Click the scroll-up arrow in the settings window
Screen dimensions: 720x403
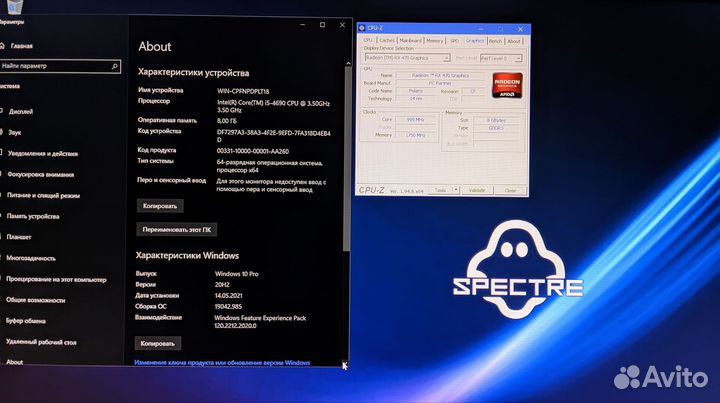[348, 63]
